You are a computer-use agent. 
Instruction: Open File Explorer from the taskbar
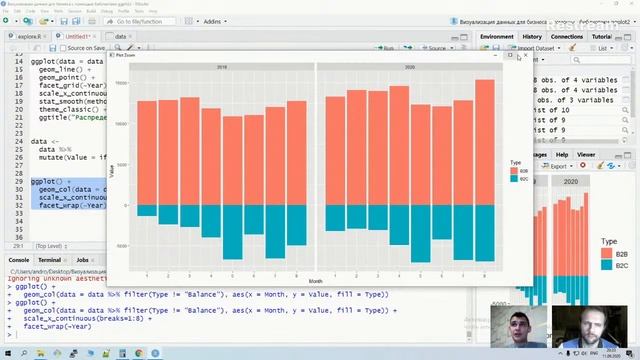pos(40,353)
